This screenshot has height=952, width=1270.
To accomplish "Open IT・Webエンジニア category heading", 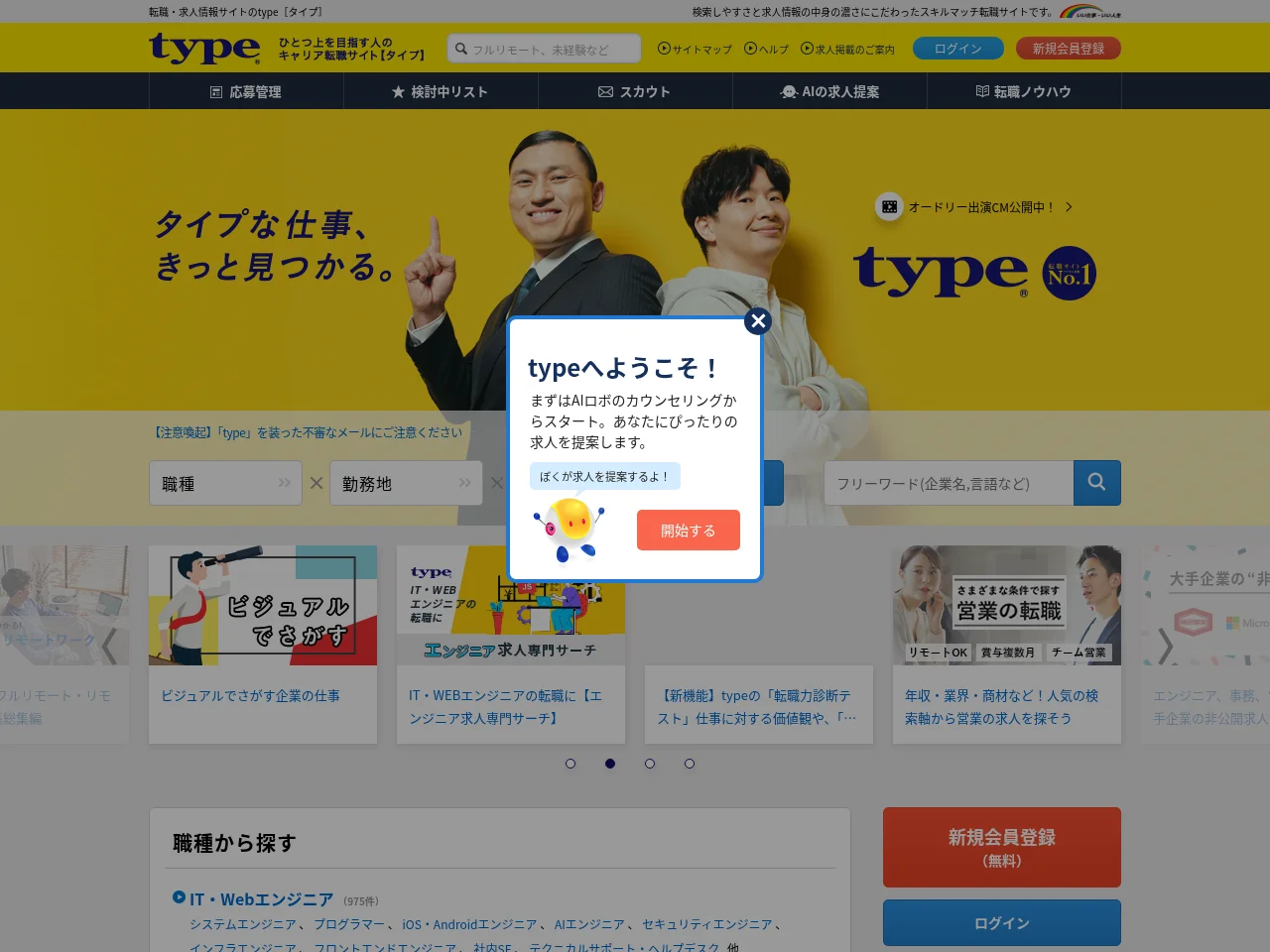I will click(x=261, y=899).
